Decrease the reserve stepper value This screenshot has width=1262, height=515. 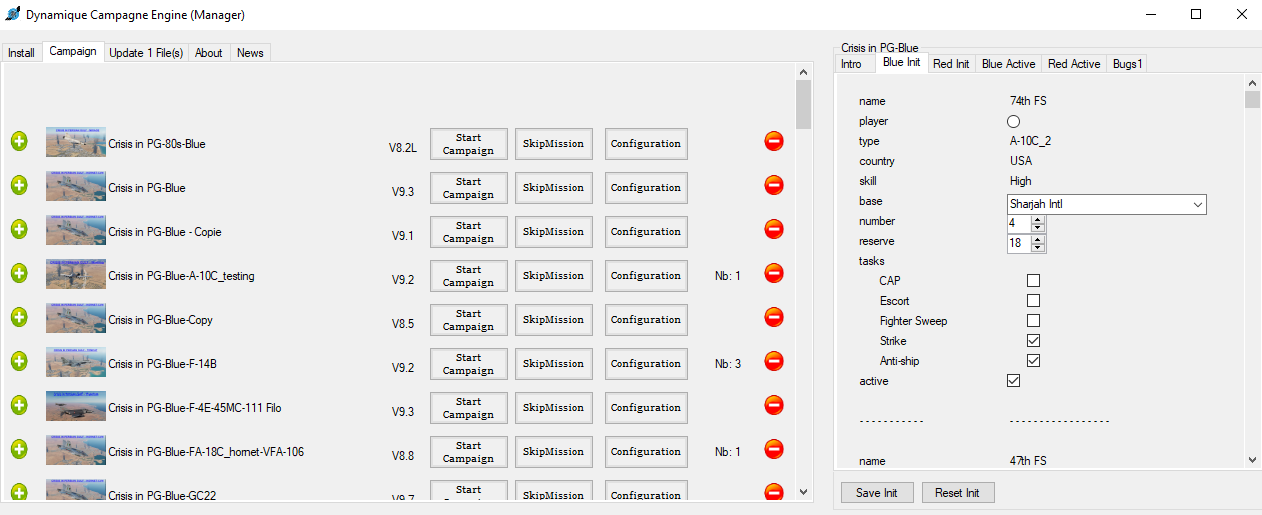coord(1039,246)
